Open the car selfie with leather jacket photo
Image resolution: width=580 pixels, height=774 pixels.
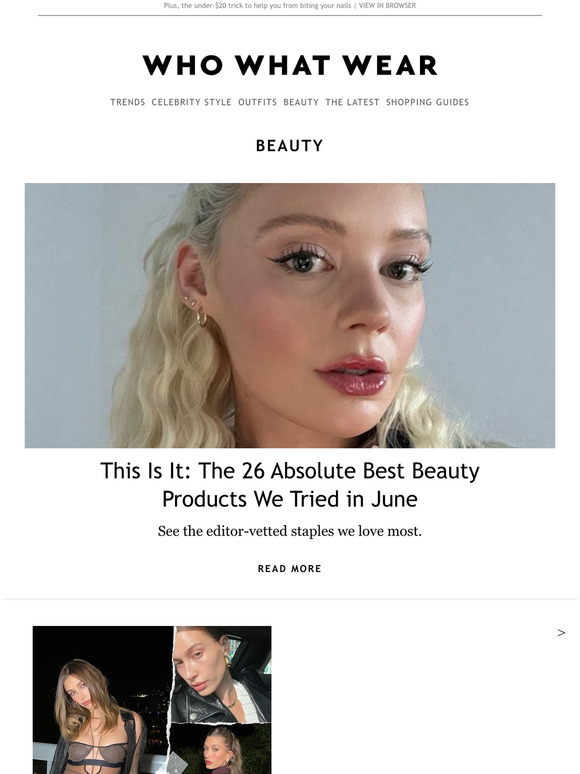coord(222,674)
